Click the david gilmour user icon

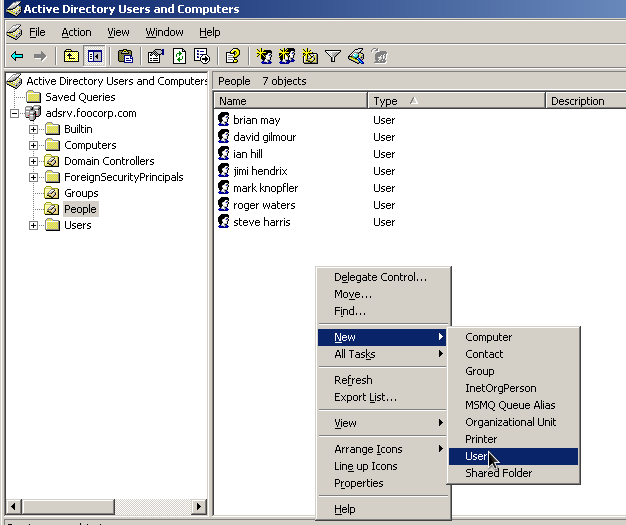point(224,137)
